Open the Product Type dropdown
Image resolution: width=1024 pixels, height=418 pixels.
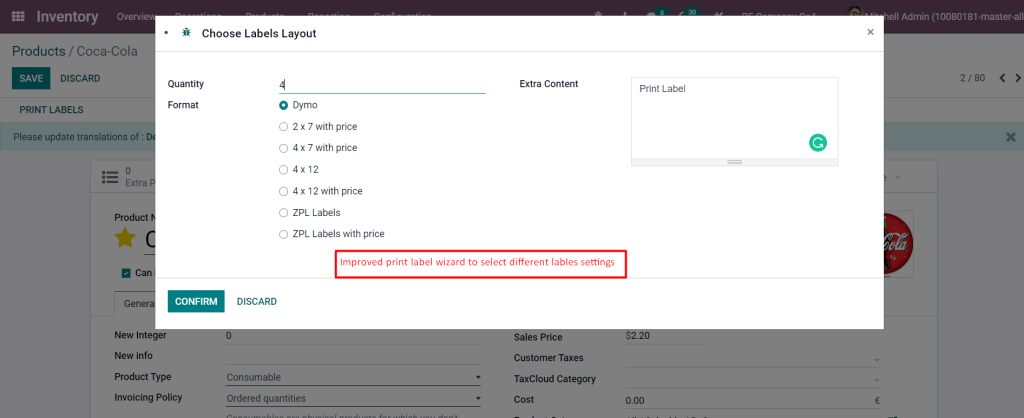click(353, 378)
